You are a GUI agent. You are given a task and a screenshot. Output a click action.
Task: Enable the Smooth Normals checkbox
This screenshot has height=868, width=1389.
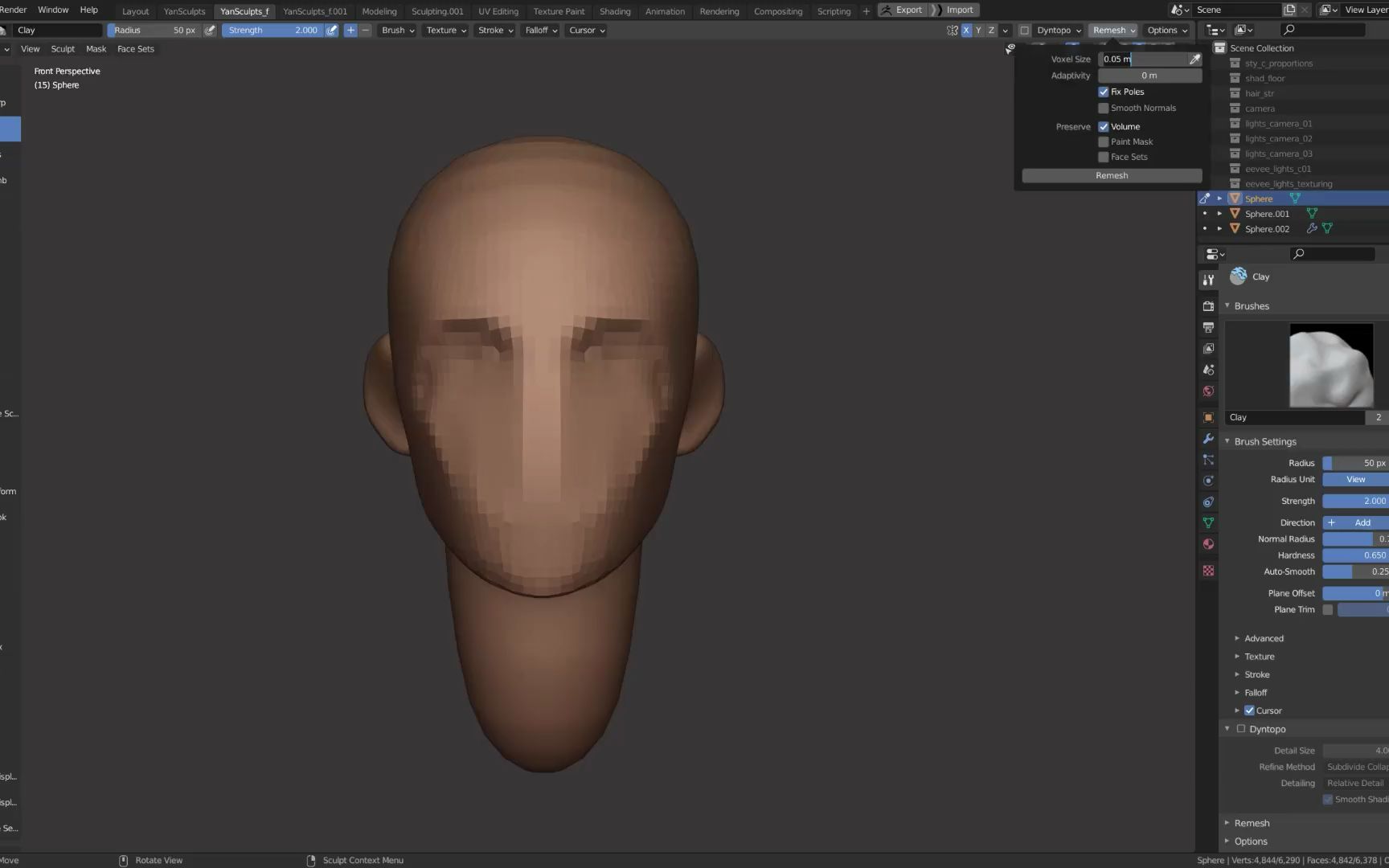coord(1104,108)
